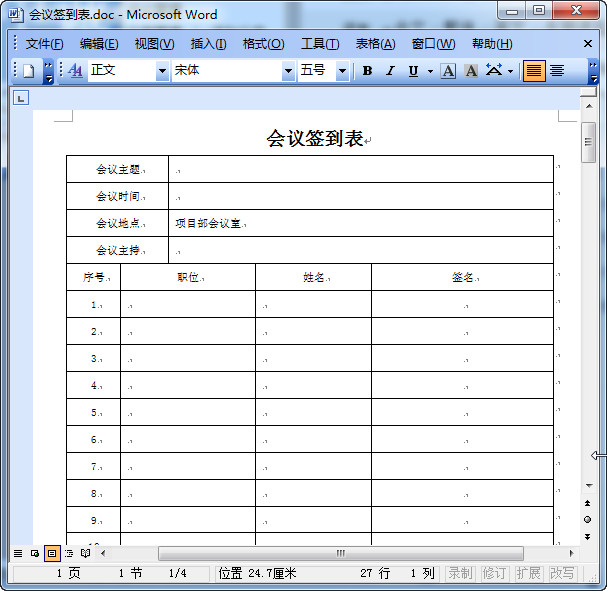Toggle Bold formatting
Image resolution: width=607 pixels, height=591 pixels.
pos(367,71)
